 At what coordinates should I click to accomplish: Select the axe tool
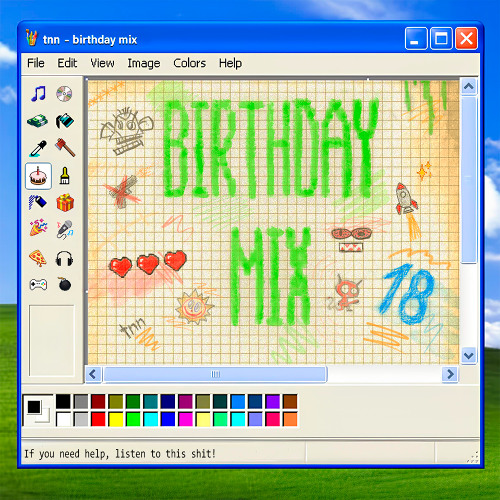coord(65,148)
